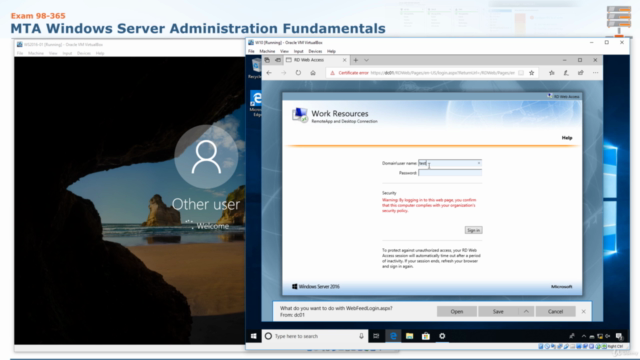Open a new Edge tab
Screen dimensions: 640x360
tap(356, 60)
